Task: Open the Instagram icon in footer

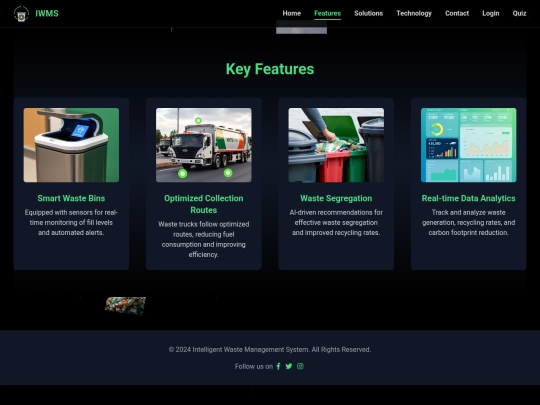Action: pyautogui.click(x=300, y=366)
